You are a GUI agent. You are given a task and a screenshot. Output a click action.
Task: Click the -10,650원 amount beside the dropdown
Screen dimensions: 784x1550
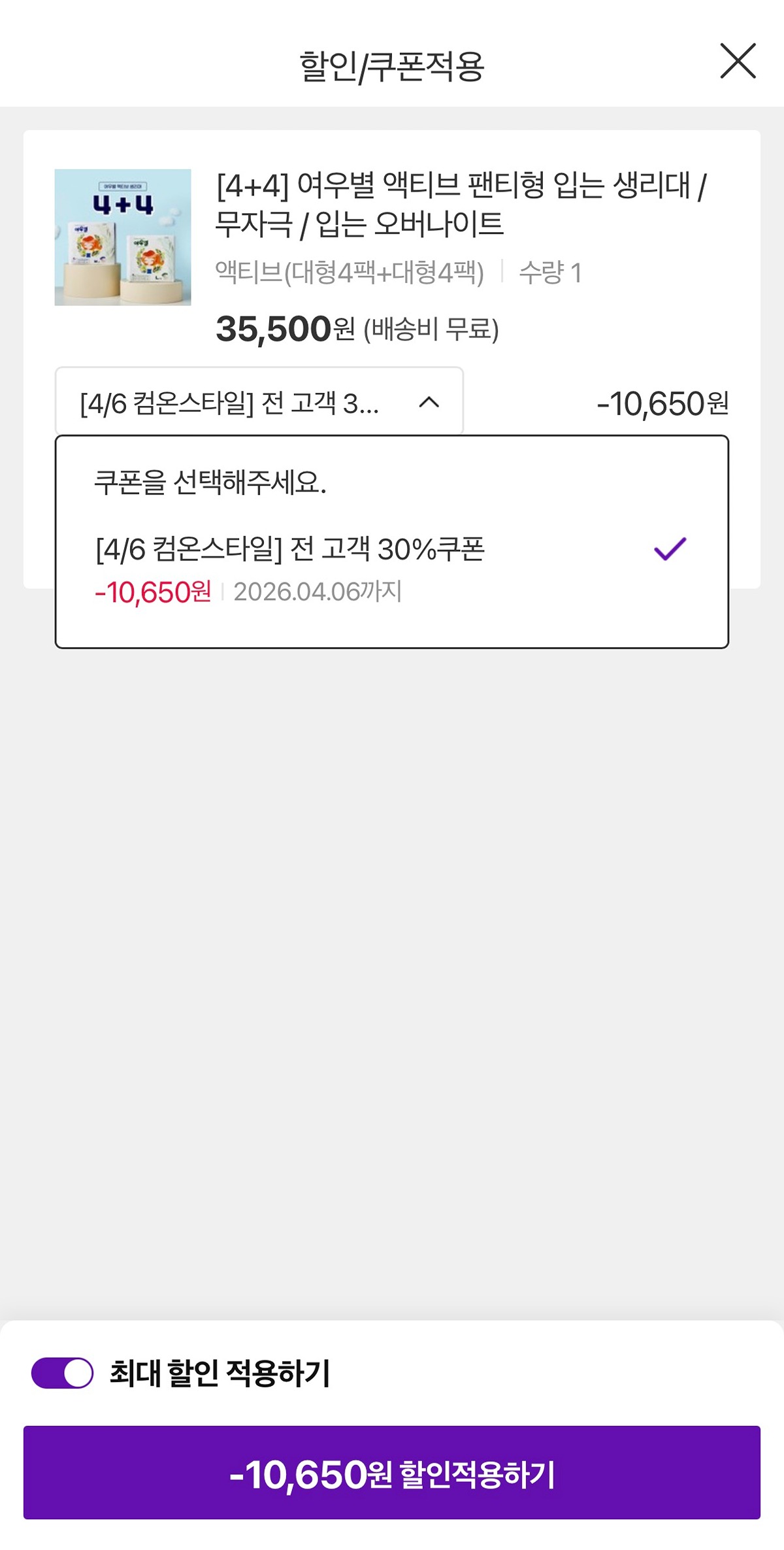[662, 403]
